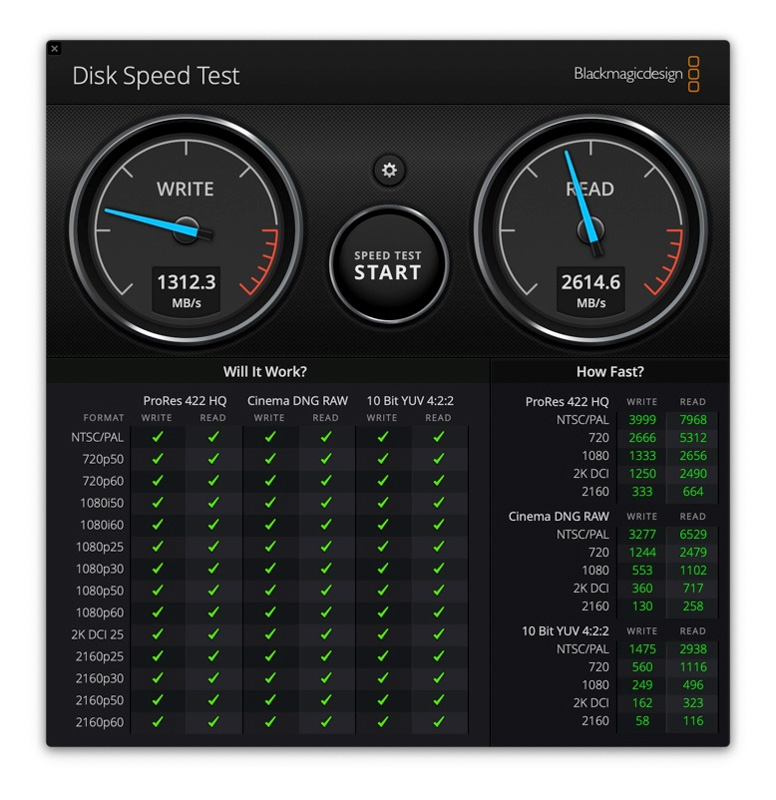Click the 2160p25 format row label
This screenshot has width=776, height=800.
[102, 656]
